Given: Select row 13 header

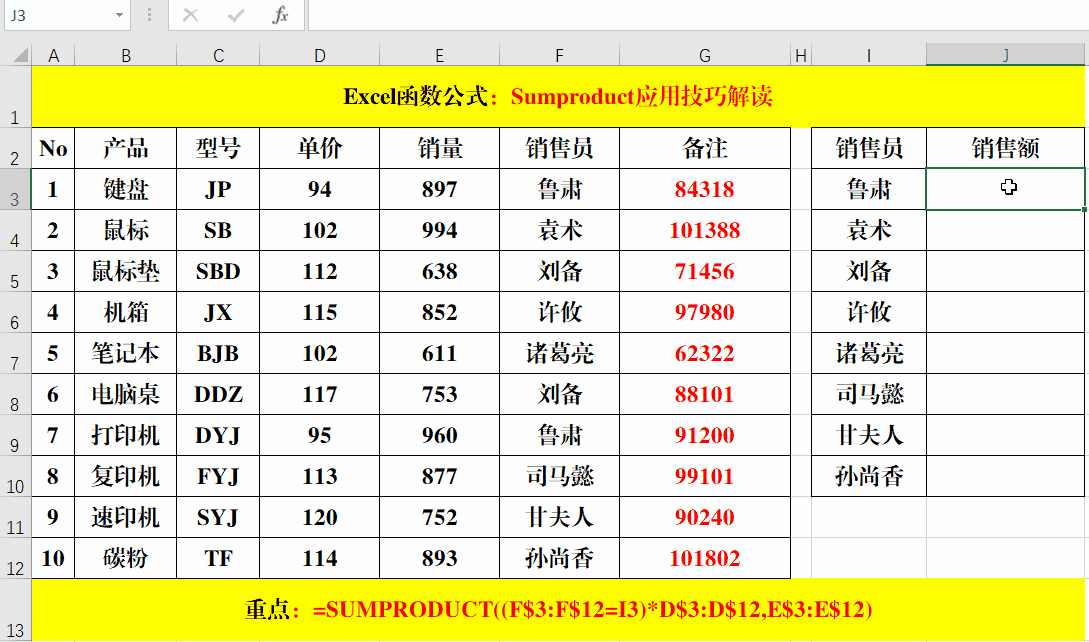Looking at the screenshot, I should (15, 610).
